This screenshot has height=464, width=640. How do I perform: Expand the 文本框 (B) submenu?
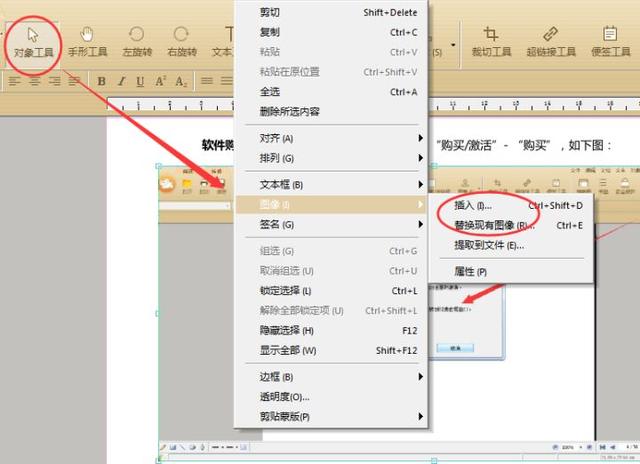(331, 184)
